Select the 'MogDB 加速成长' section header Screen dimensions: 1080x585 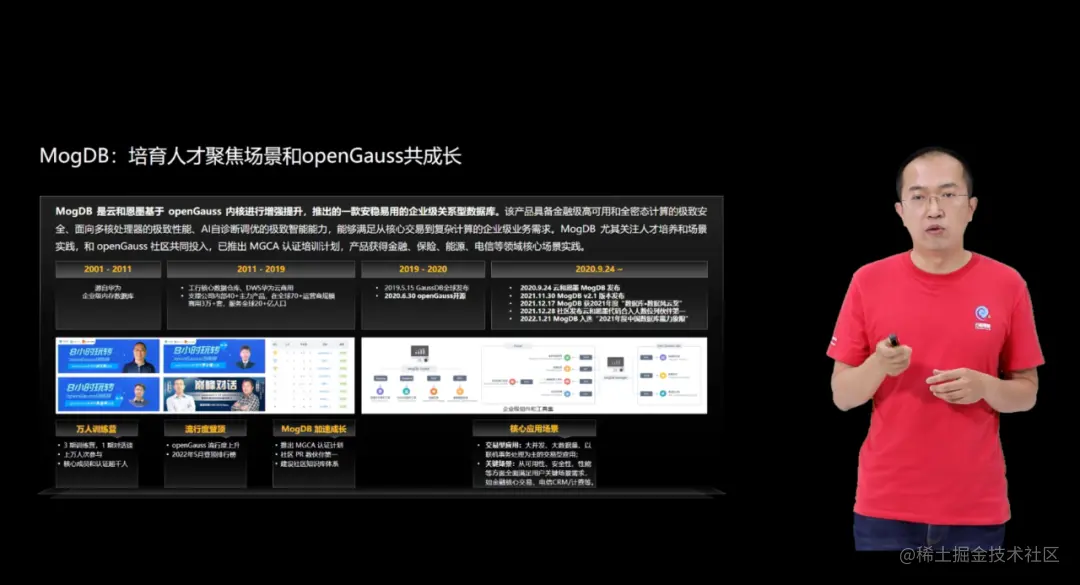[x=313, y=429]
